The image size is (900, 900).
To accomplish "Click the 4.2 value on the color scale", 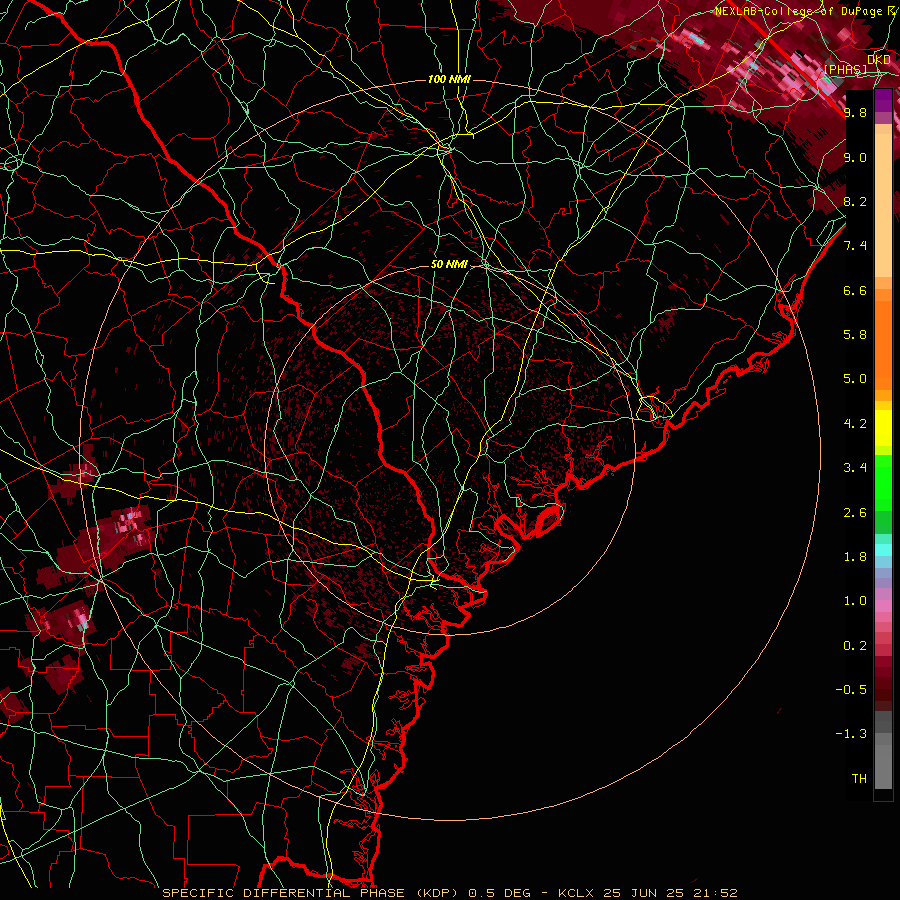I will (855, 424).
